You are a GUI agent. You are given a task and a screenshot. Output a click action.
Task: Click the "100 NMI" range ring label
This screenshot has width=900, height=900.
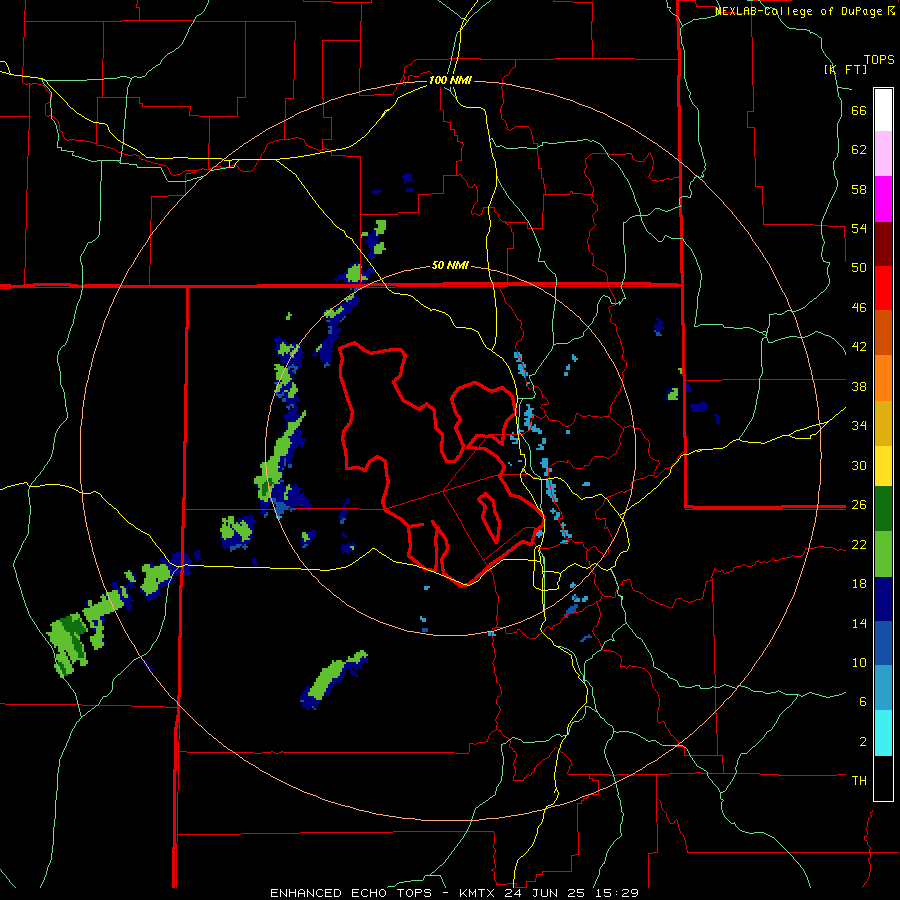[449, 80]
